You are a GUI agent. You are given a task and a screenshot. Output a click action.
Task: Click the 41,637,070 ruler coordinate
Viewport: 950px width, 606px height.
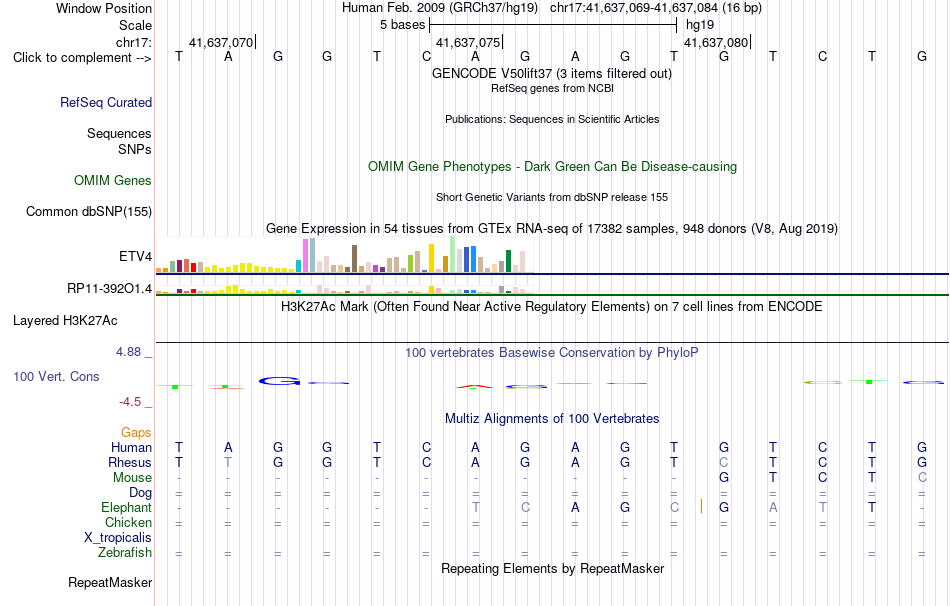click(221, 42)
